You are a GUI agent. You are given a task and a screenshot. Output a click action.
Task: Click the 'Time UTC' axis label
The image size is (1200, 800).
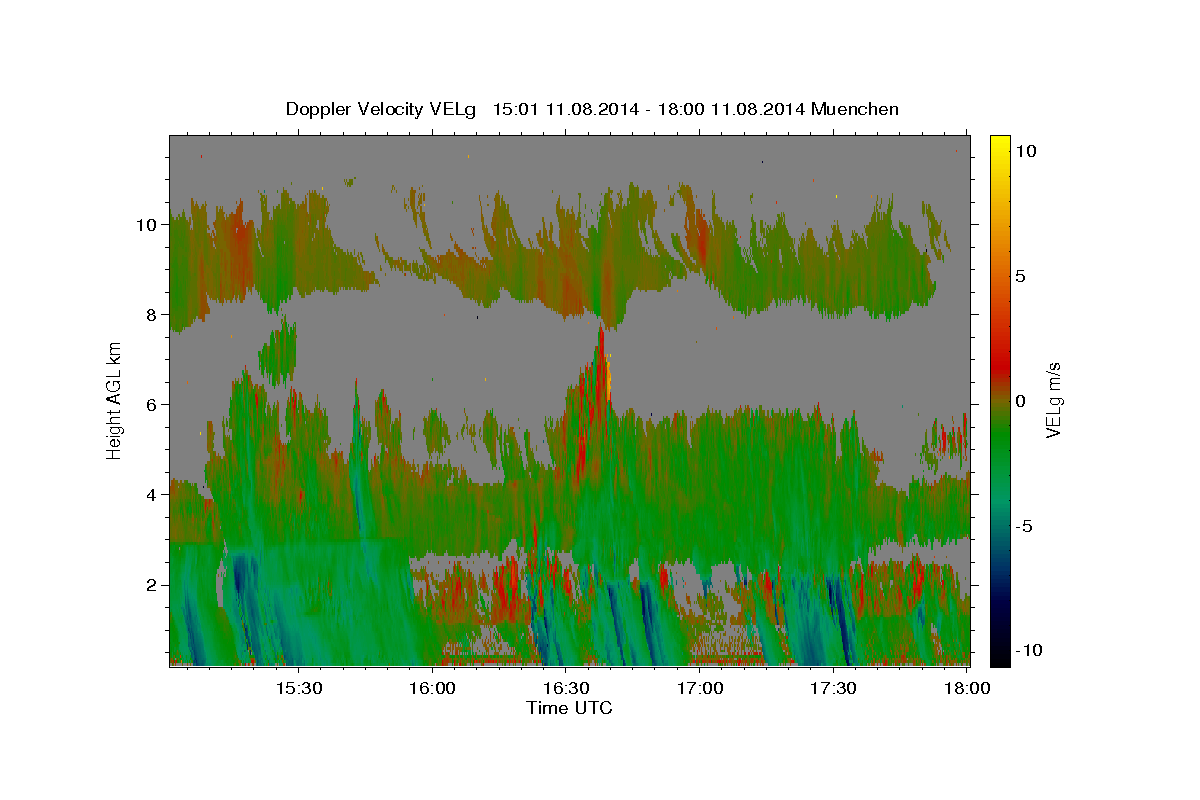point(569,708)
